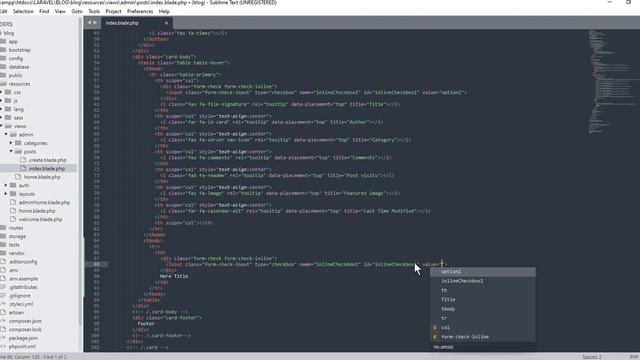Open the .styleci.yml file
This screenshot has width=640, height=360.
pos(21,304)
